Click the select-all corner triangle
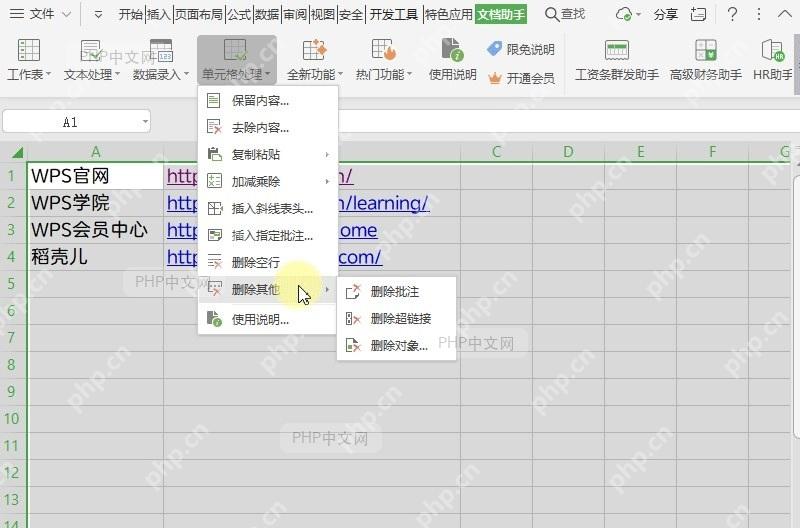Screen dimensions: 800x528 [x=18, y=152]
